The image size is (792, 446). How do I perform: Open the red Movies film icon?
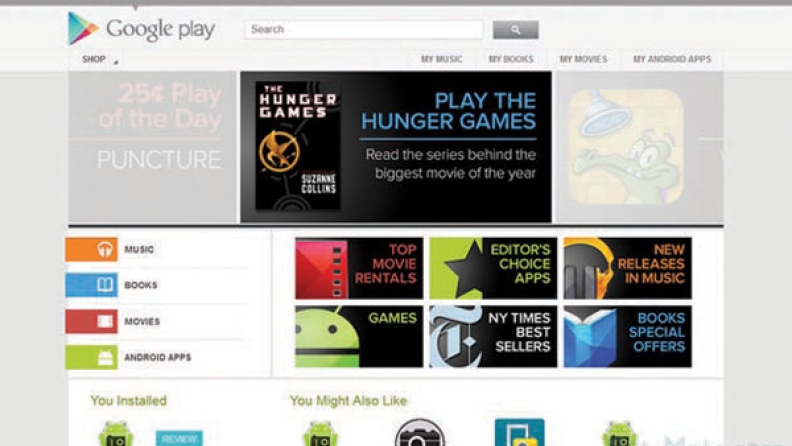91,321
